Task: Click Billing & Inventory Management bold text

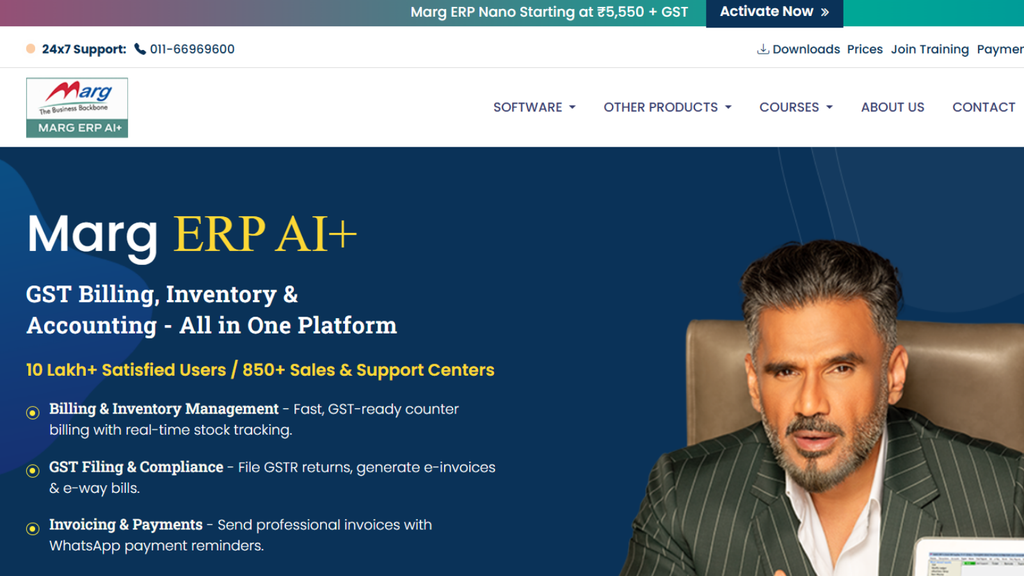Action: point(164,409)
